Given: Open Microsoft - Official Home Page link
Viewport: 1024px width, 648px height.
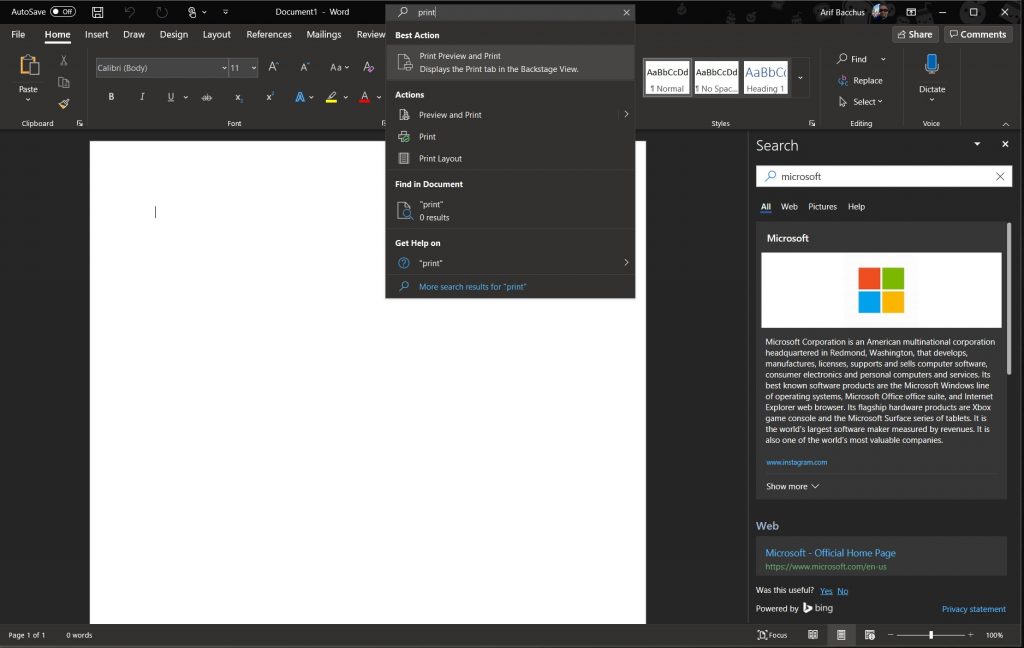Looking at the screenshot, I should click(830, 553).
